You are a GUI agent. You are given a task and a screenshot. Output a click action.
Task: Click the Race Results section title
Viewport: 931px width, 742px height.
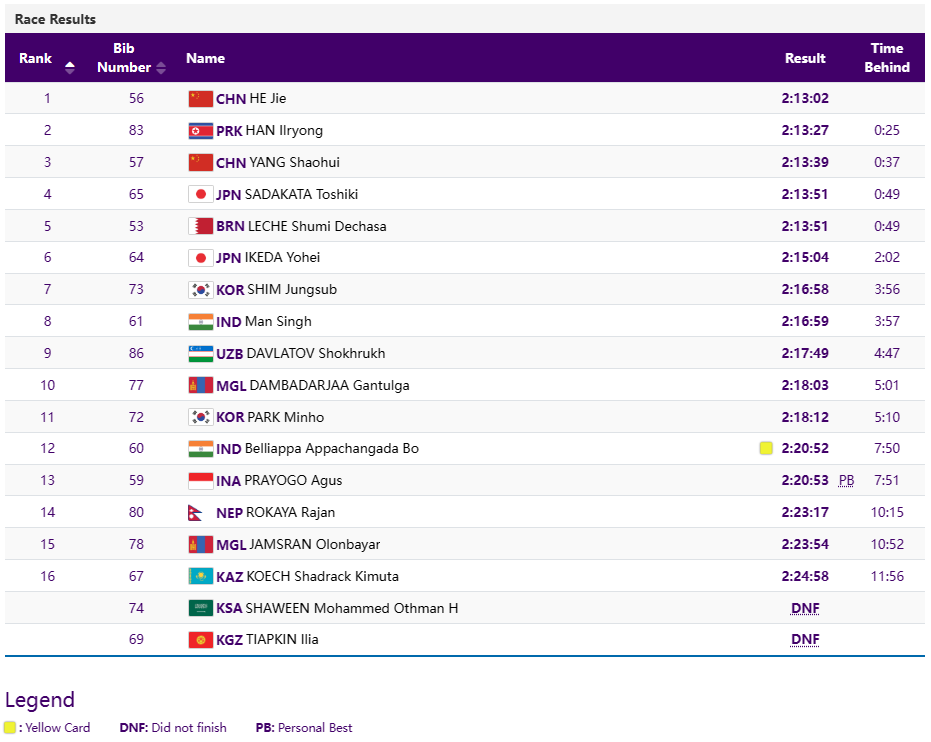[55, 19]
